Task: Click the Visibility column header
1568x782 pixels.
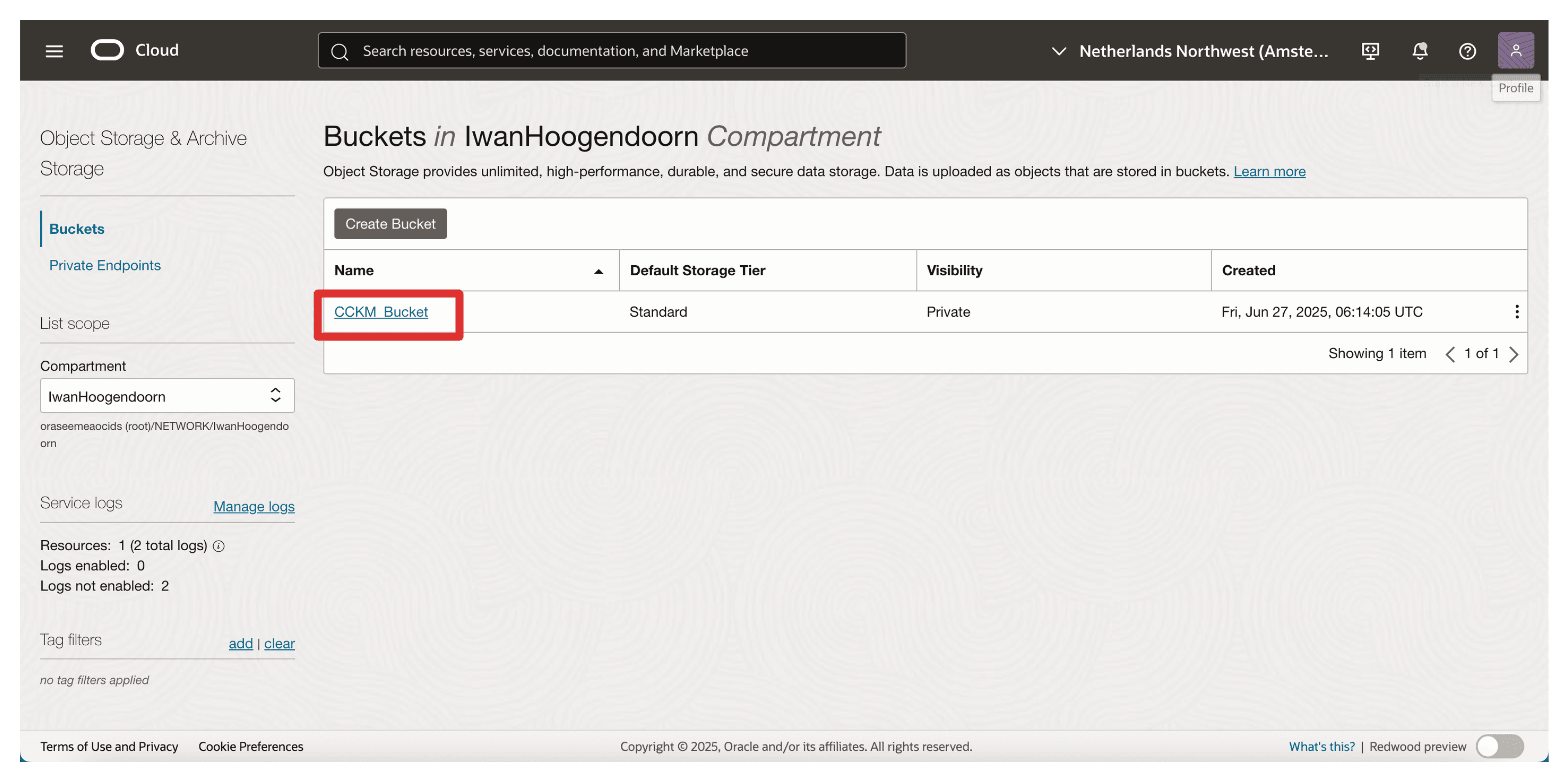Action: [954, 270]
